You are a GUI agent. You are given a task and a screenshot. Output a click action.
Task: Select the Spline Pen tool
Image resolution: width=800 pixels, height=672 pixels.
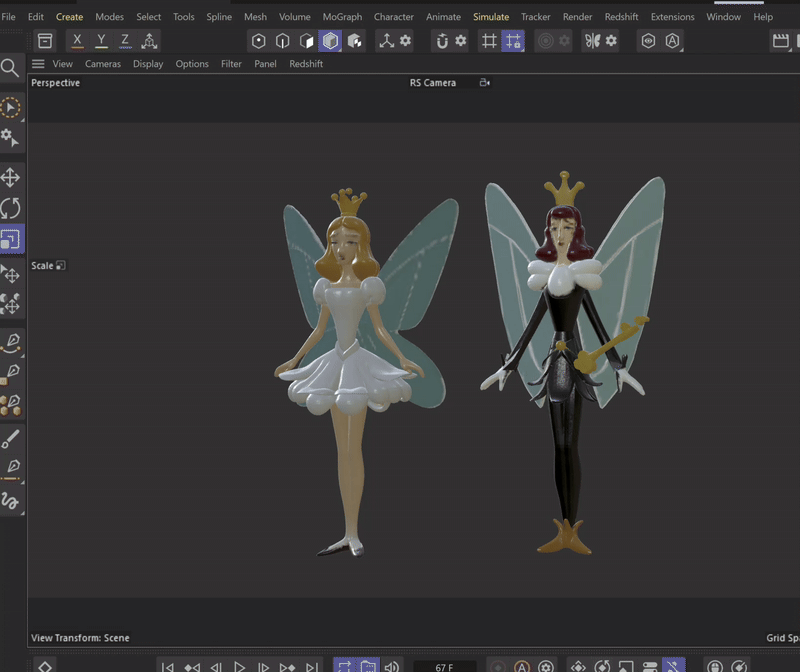coord(11,343)
